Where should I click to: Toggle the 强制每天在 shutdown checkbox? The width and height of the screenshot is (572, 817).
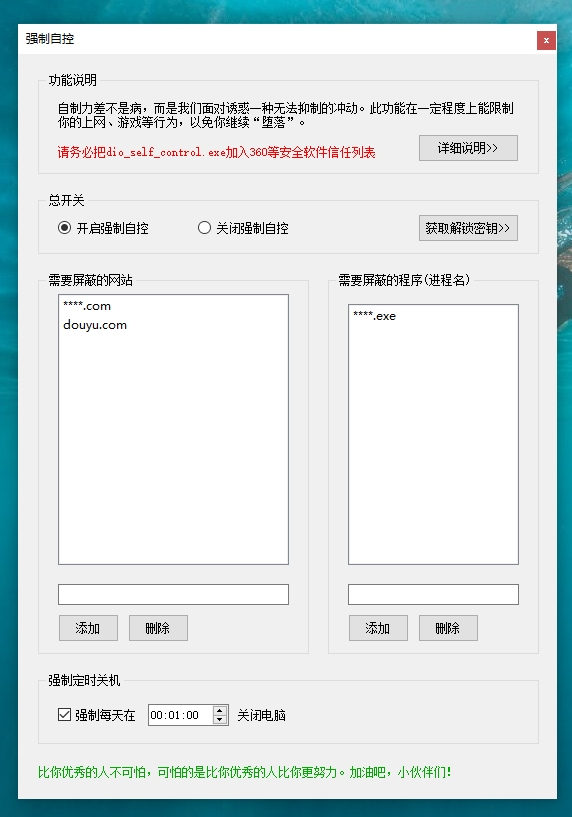point(65,714)
